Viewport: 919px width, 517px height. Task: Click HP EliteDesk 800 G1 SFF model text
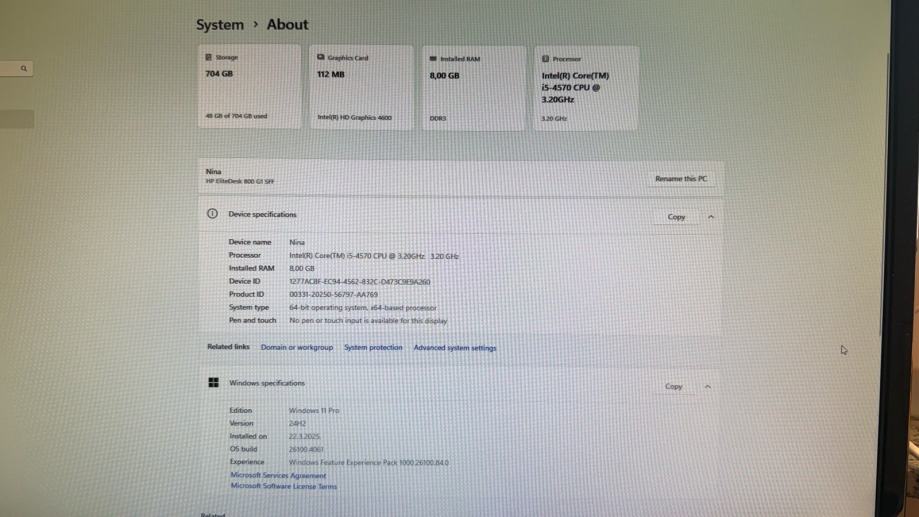point(240,182)
